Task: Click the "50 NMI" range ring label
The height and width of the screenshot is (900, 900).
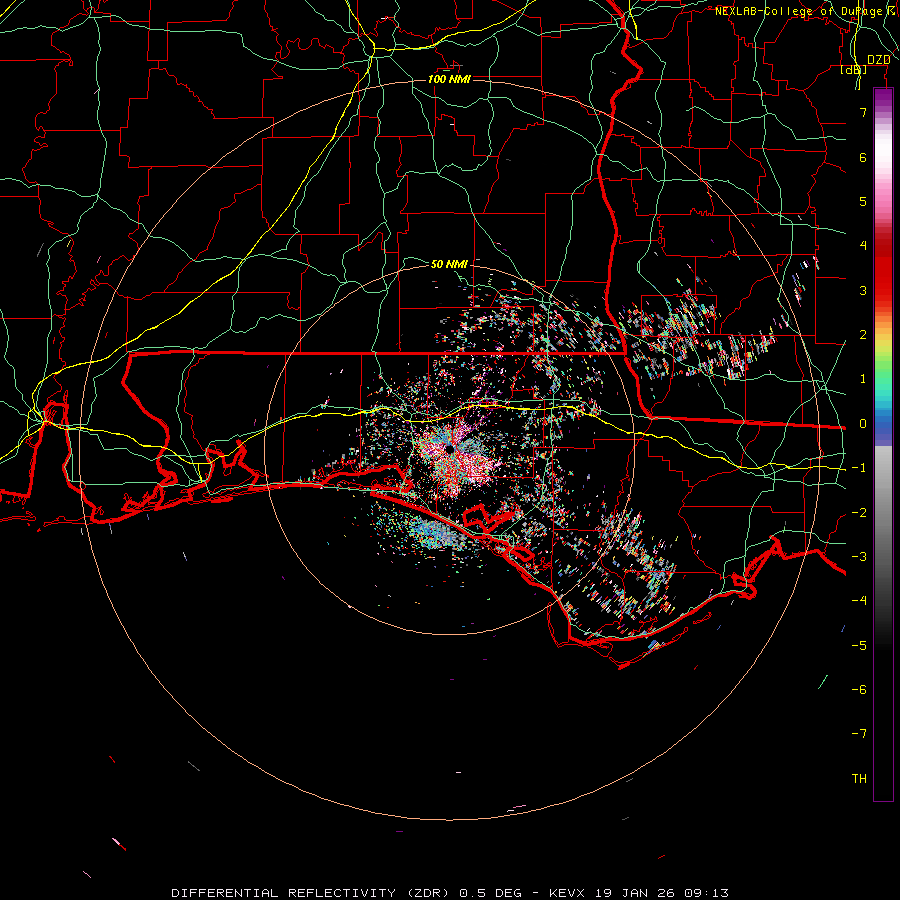Action: (449, 264)
